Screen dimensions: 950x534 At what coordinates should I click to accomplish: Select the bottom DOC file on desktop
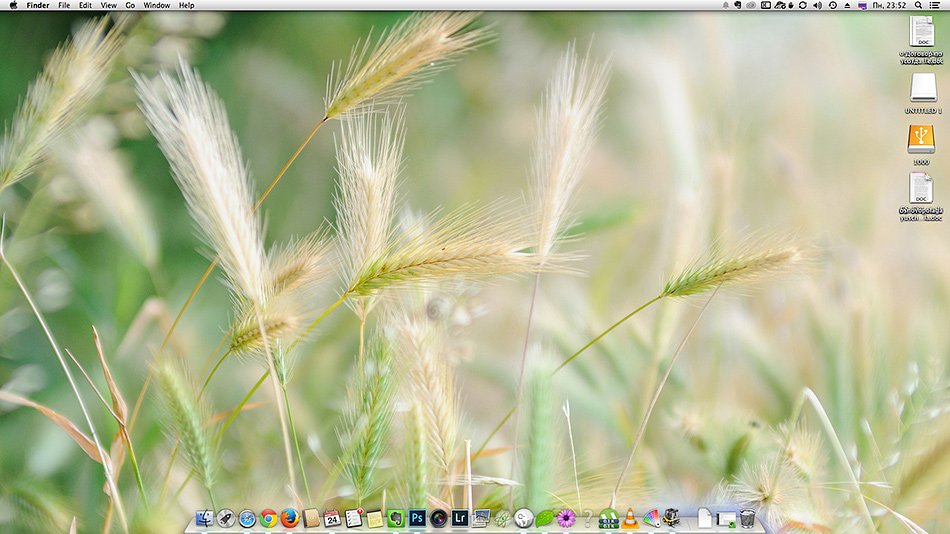[921, 188]
